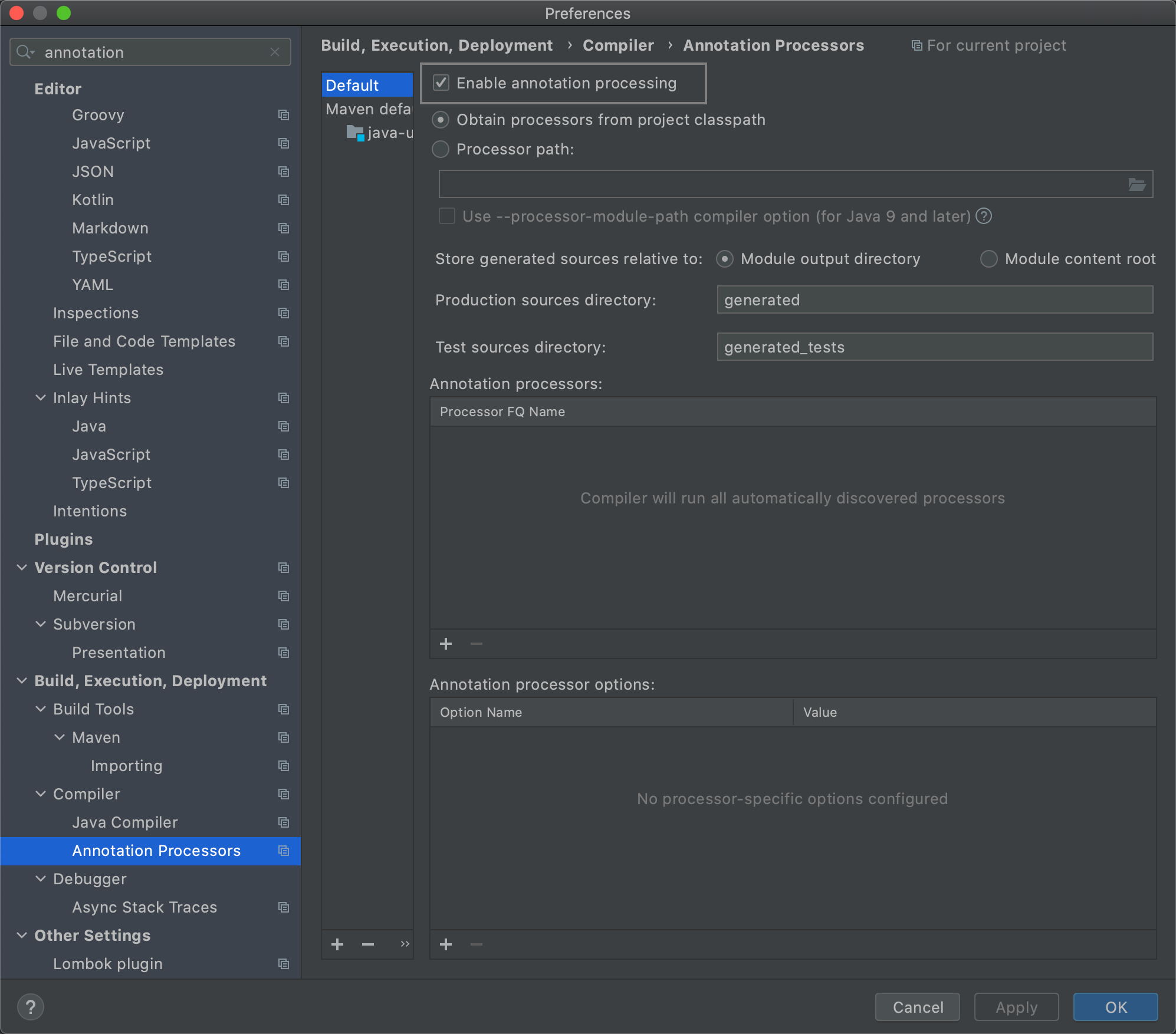Image resolution: width=1176 pixels, height=1034 pixels.
Task: Open Java Compiler settings page
Action: (x=124, y=822)
